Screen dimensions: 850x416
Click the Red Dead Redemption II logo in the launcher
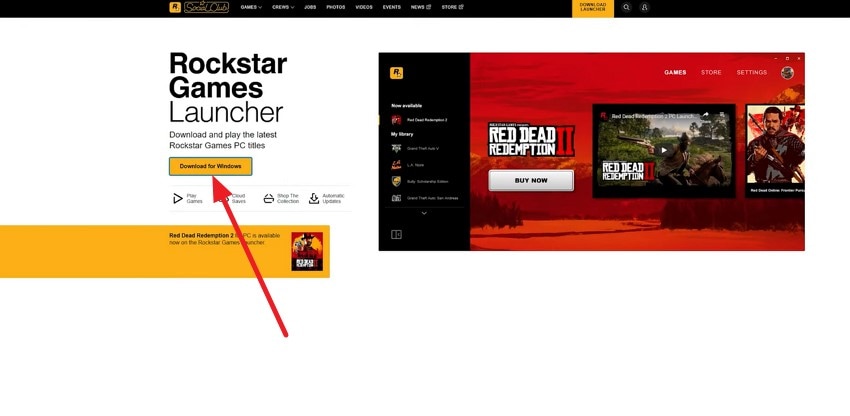[531, 140]
